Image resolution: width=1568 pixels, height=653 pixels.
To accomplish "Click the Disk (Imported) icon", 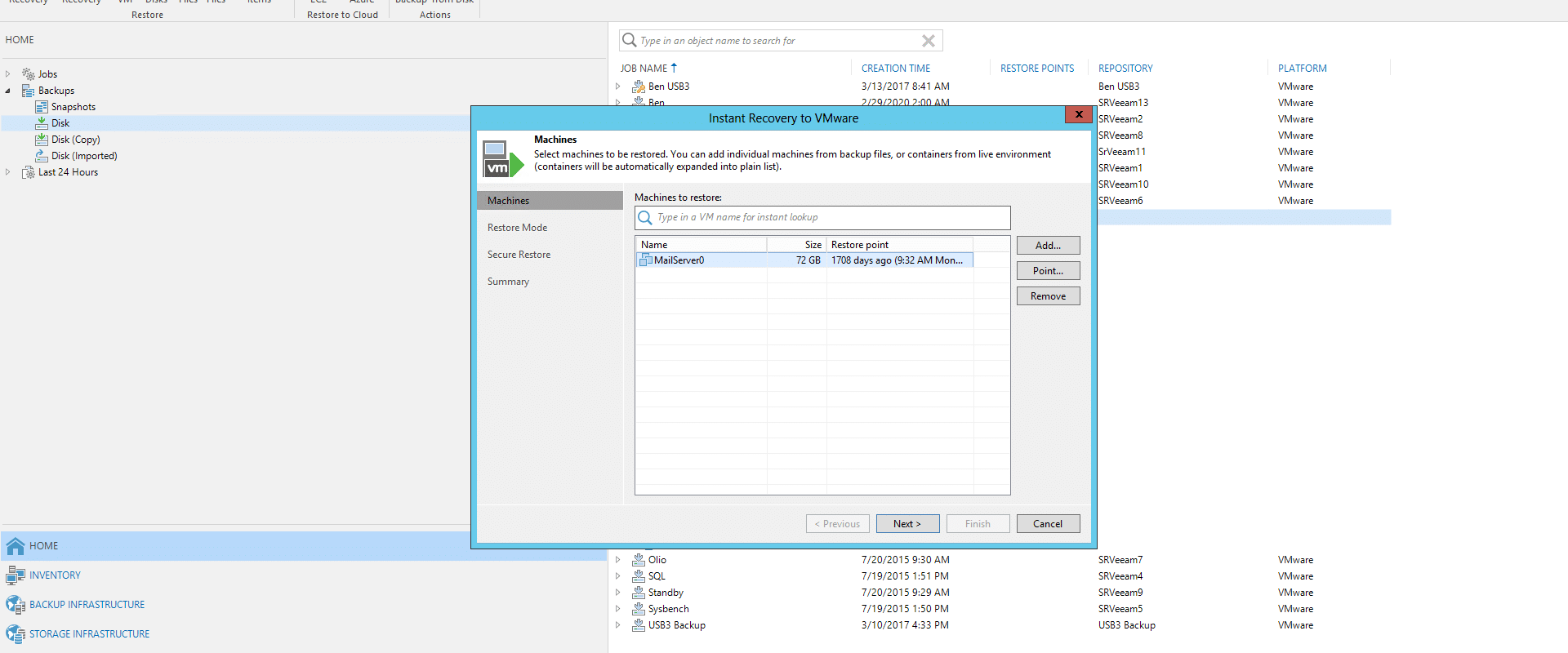I will tap(42, 156).
